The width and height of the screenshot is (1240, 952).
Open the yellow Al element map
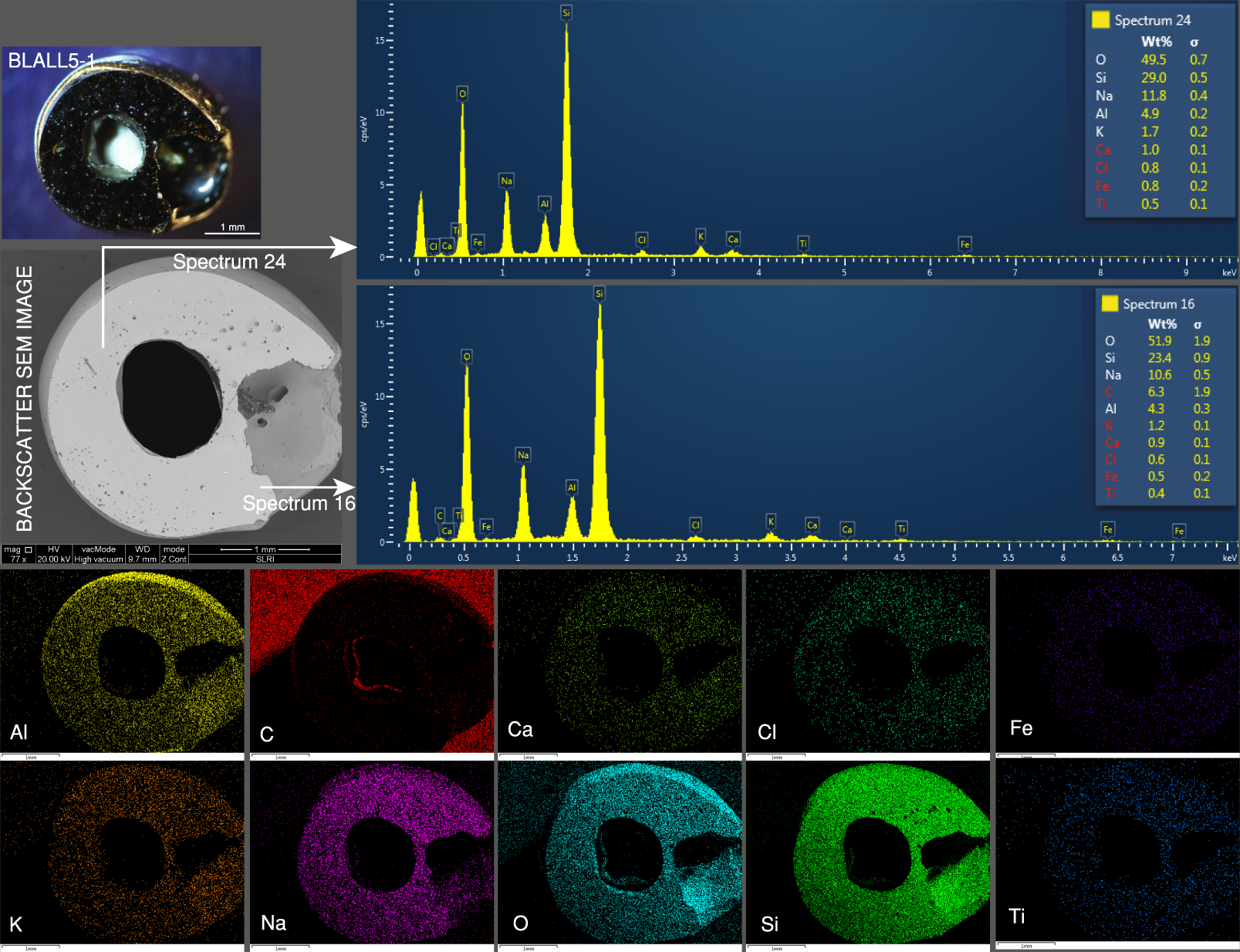point(123,661)
